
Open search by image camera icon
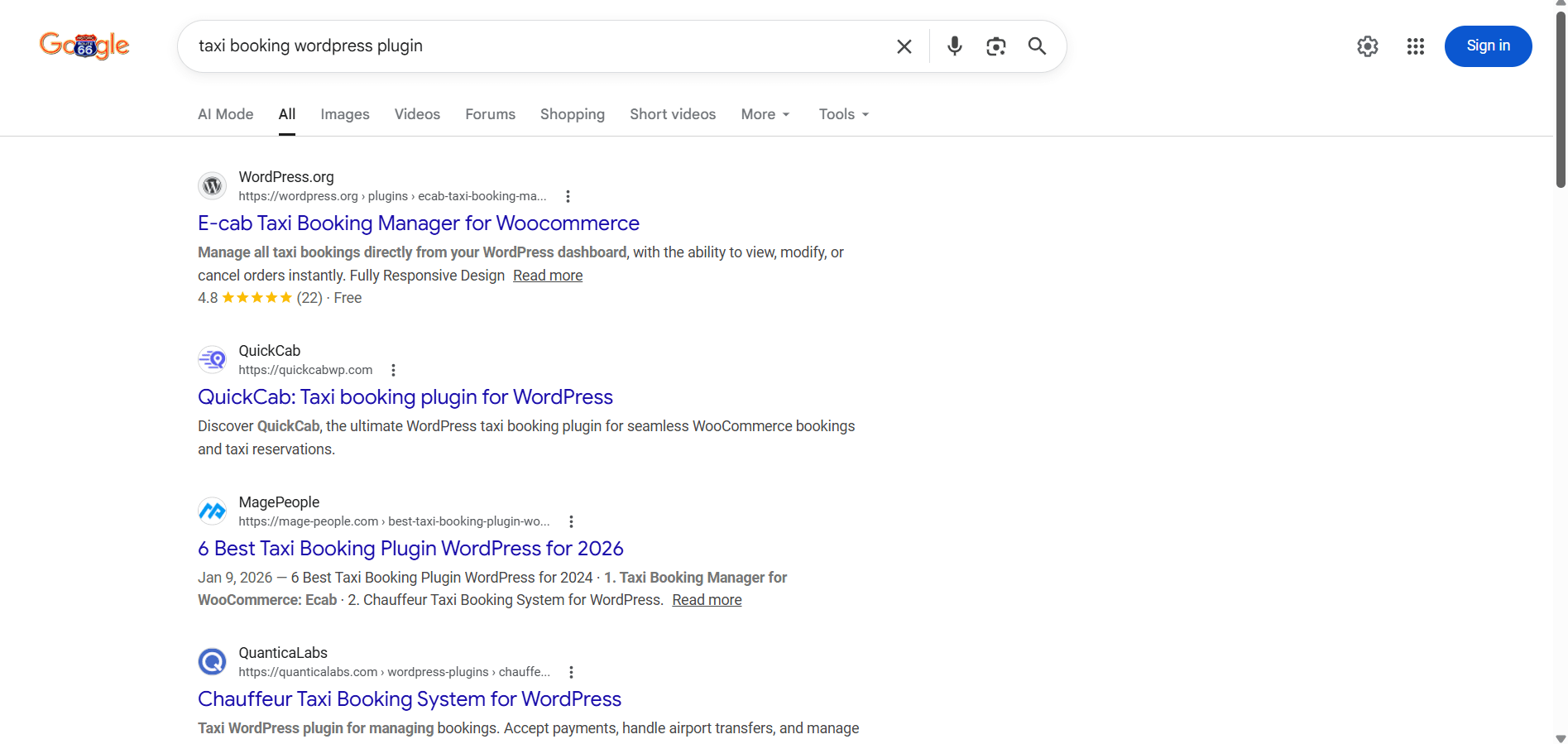(995, 46)
